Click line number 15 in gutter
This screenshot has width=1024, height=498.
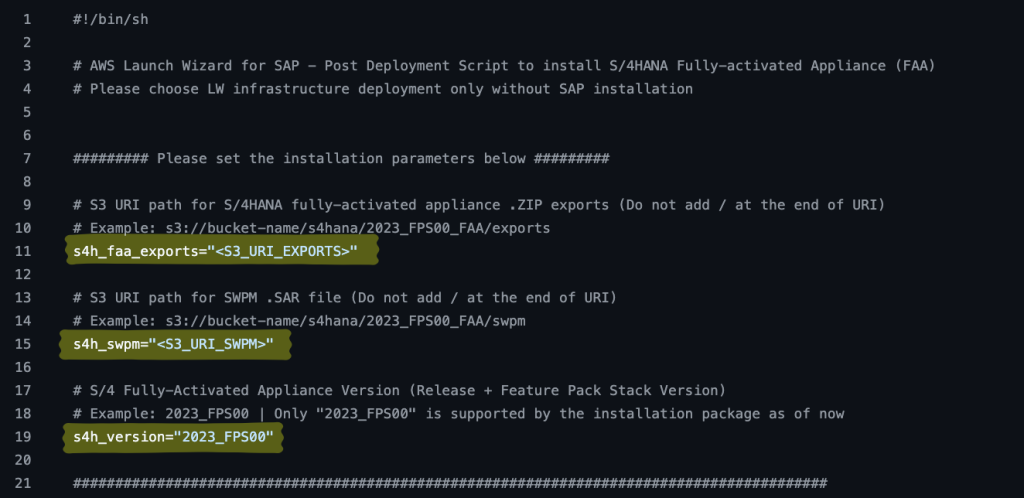23,344
